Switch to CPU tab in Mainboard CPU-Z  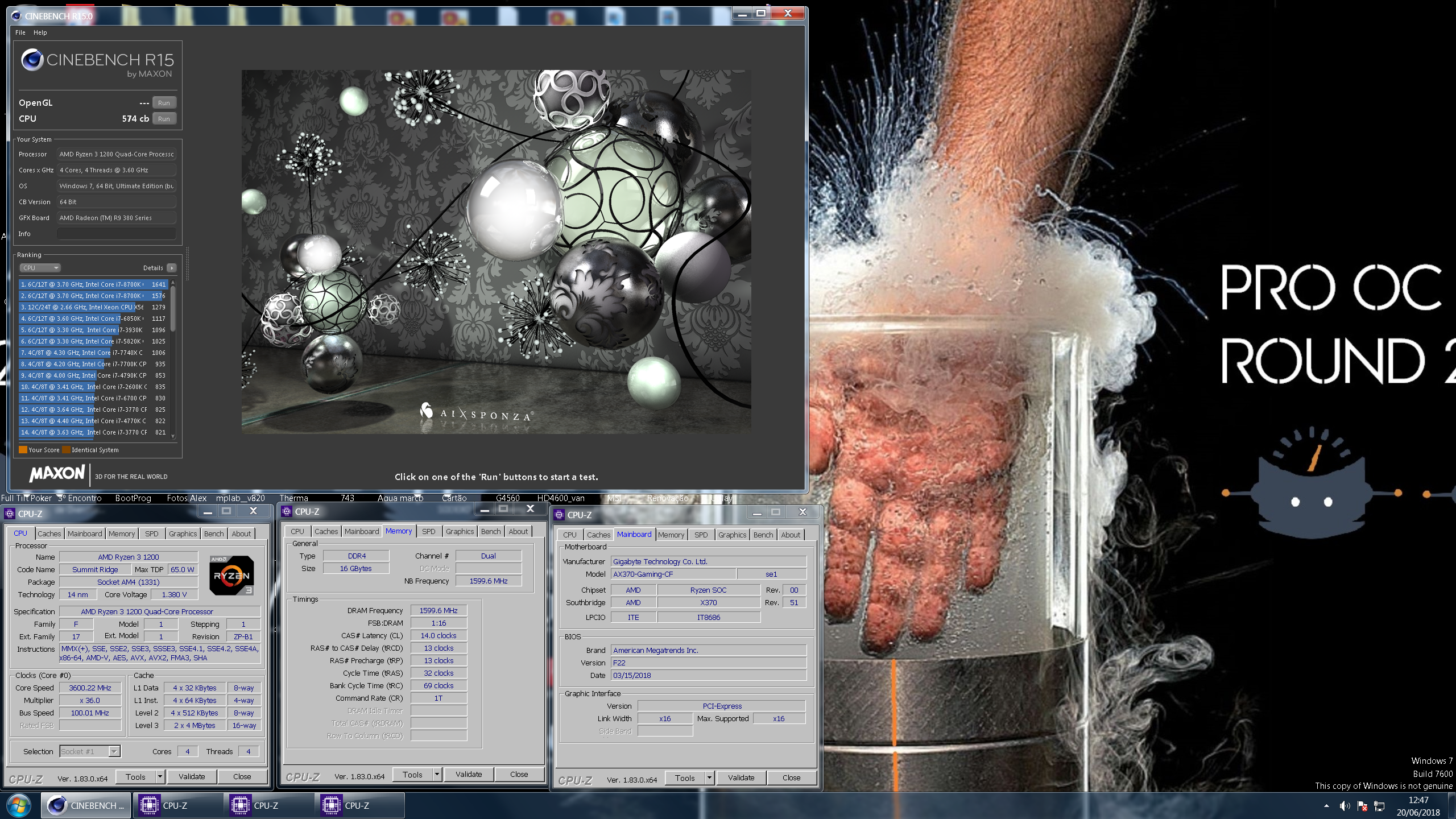pos(570,535)
